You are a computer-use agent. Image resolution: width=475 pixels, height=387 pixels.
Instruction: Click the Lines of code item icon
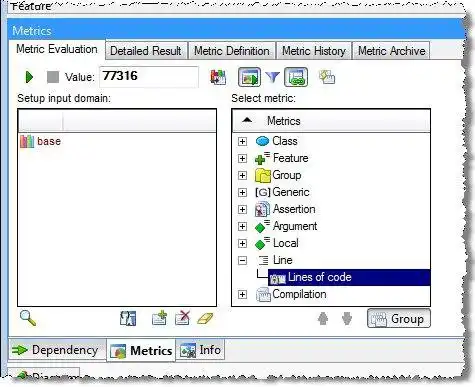[278, 279]
